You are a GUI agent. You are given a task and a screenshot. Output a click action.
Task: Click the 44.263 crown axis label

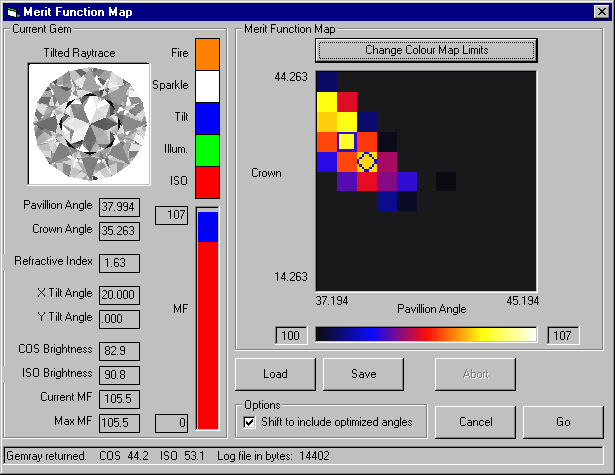pos(291,77)
